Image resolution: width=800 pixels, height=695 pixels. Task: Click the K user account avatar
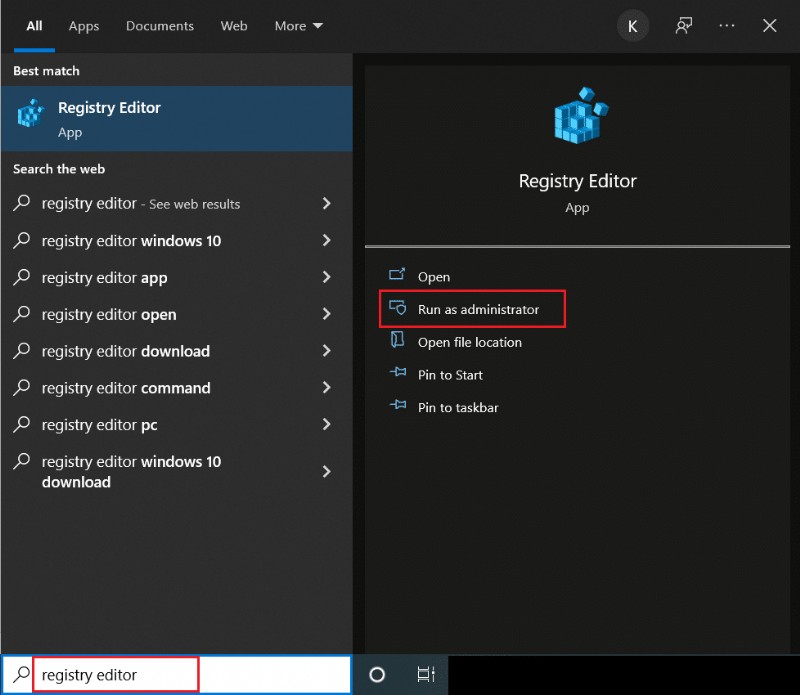632,26
